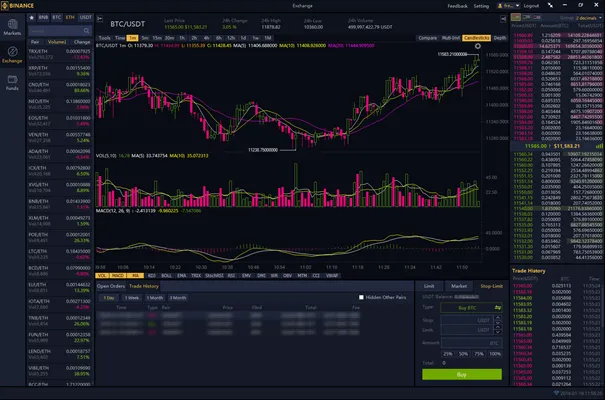
Task: Set amount to 50% of balance
Action: (463, 354)
